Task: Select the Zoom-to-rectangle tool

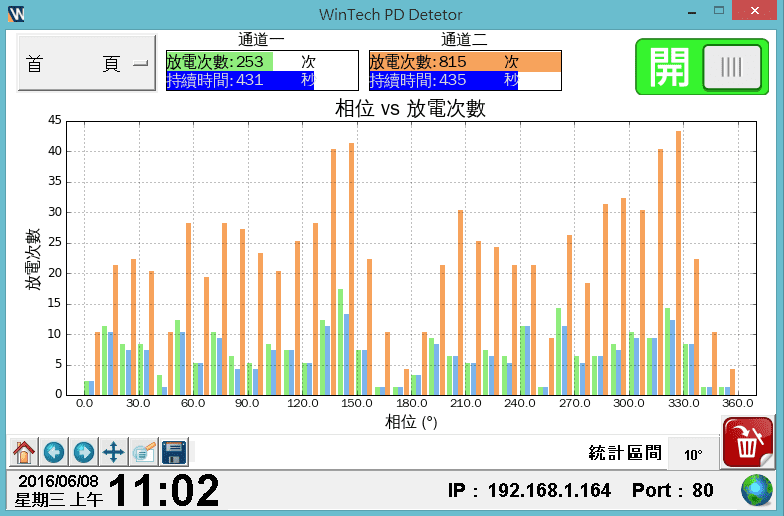Action: (x=144, y=452)
